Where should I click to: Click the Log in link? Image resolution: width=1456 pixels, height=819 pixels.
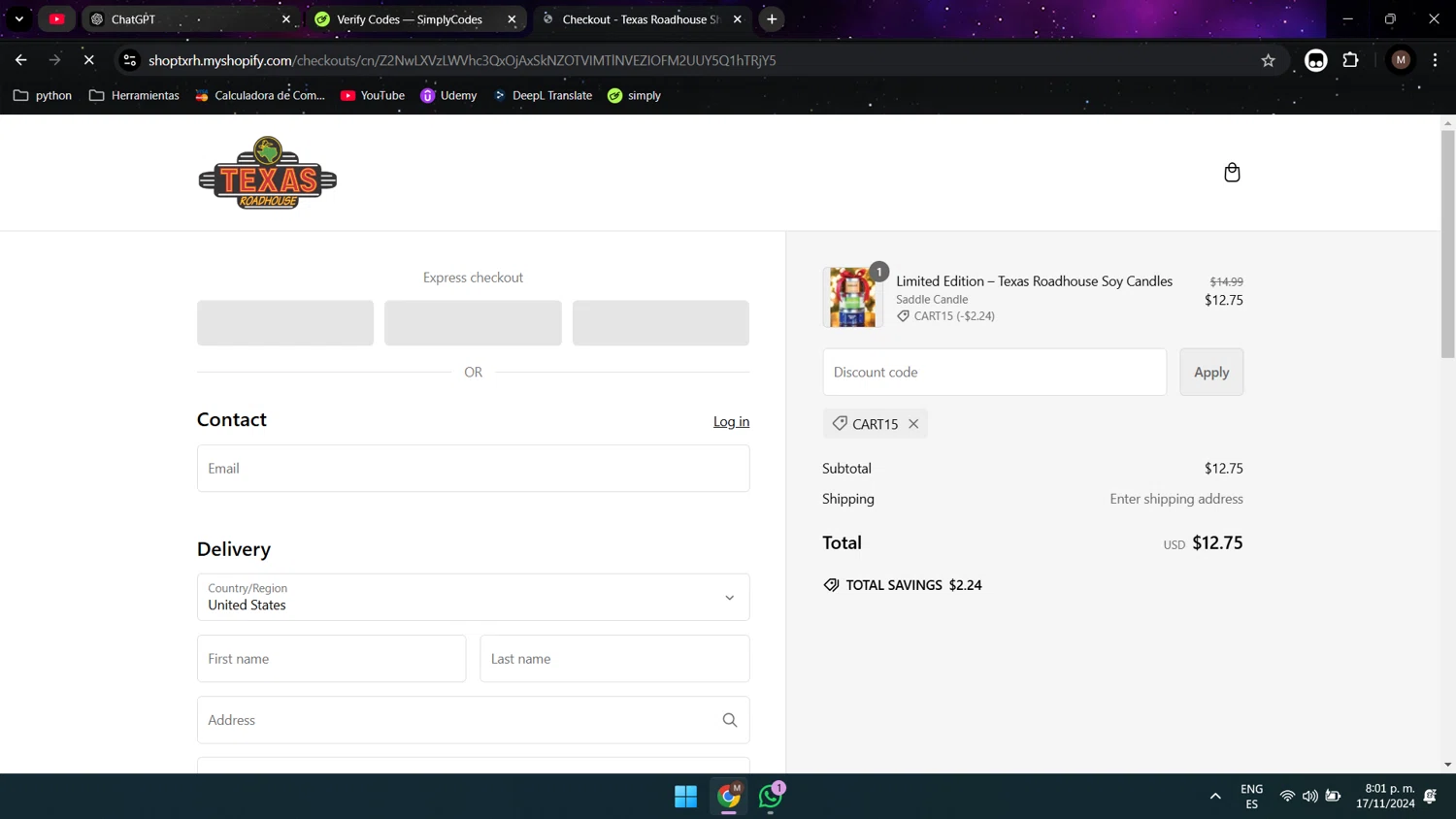pyautogui.click(x=731, y=421)
